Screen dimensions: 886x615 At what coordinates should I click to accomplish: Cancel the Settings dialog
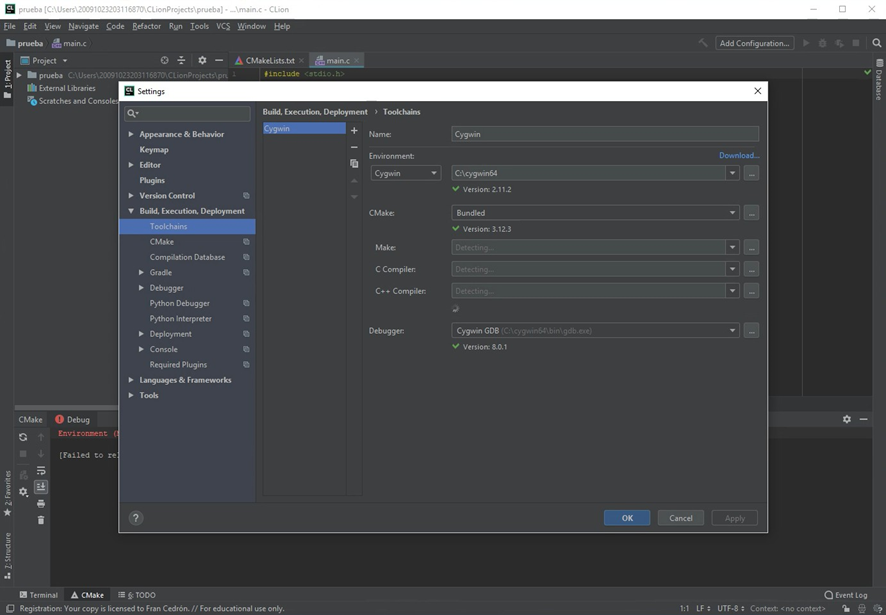click(x=680, y=518)
